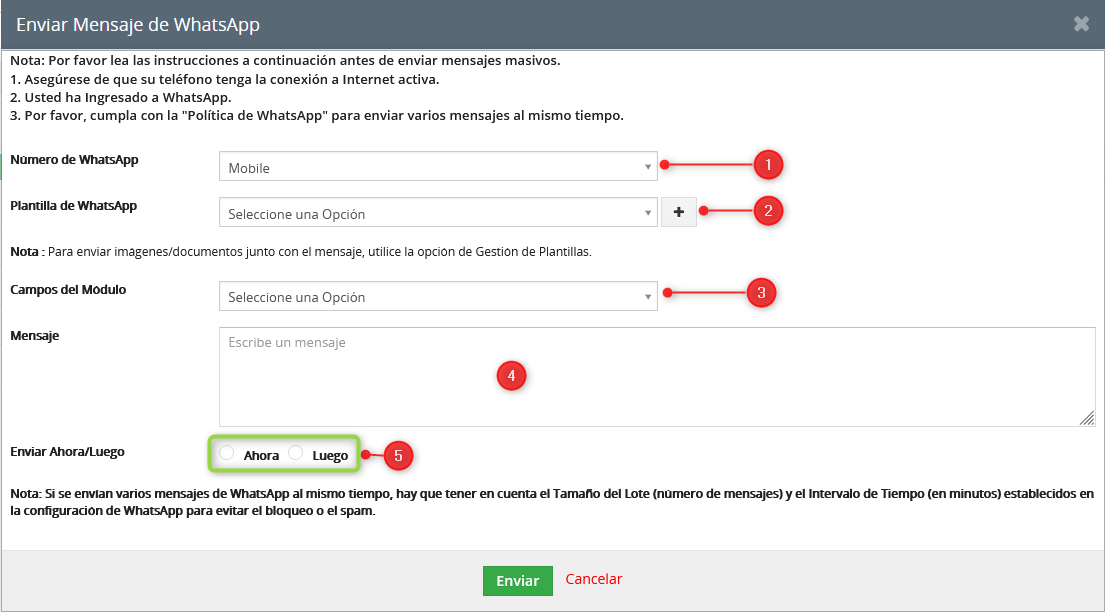Select the Ahora radio button
This screenshot has height=612, width=1105.
226,453
